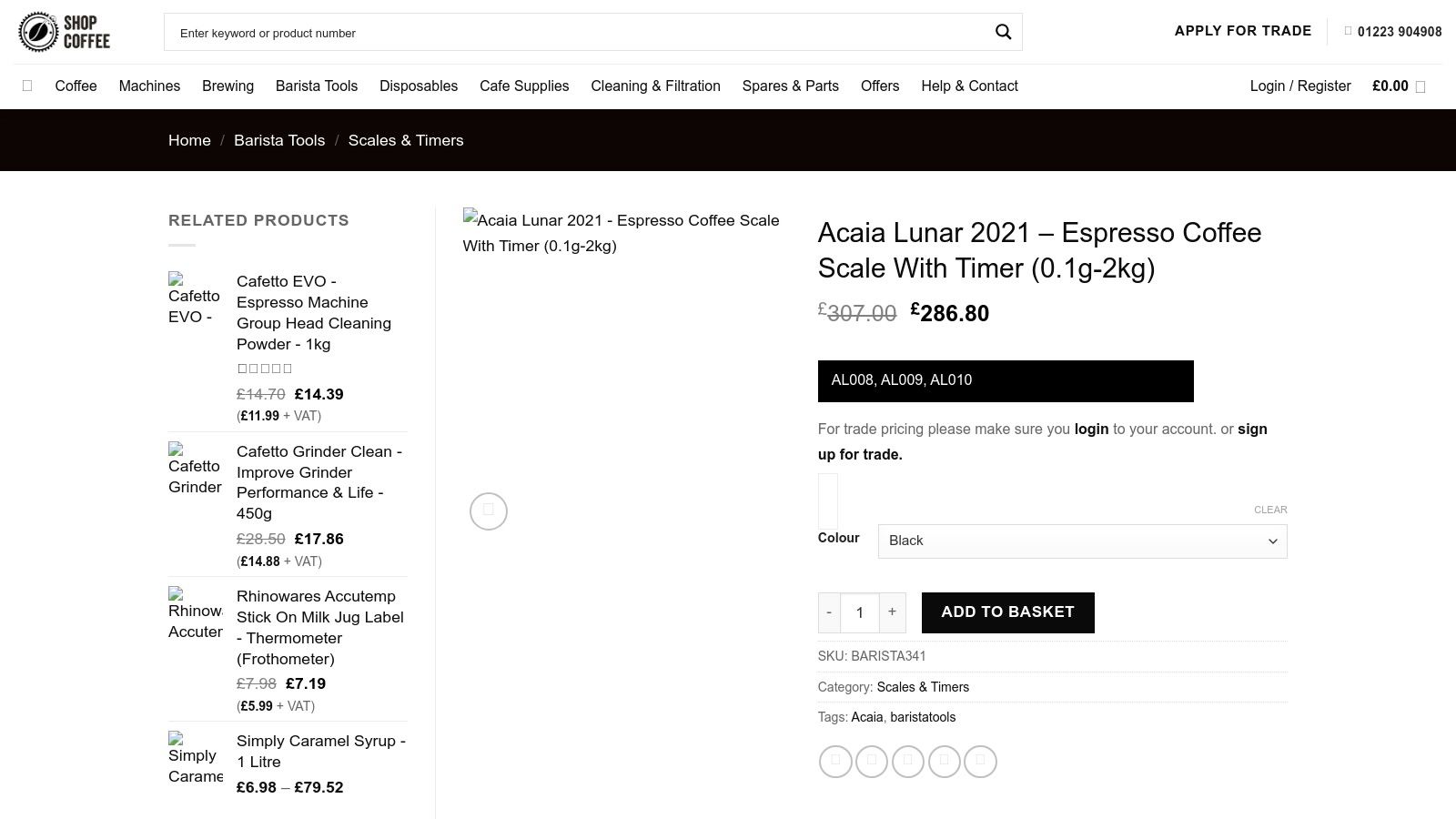Click the keyword search input field
1456x819 pixels.
[579, 33]
